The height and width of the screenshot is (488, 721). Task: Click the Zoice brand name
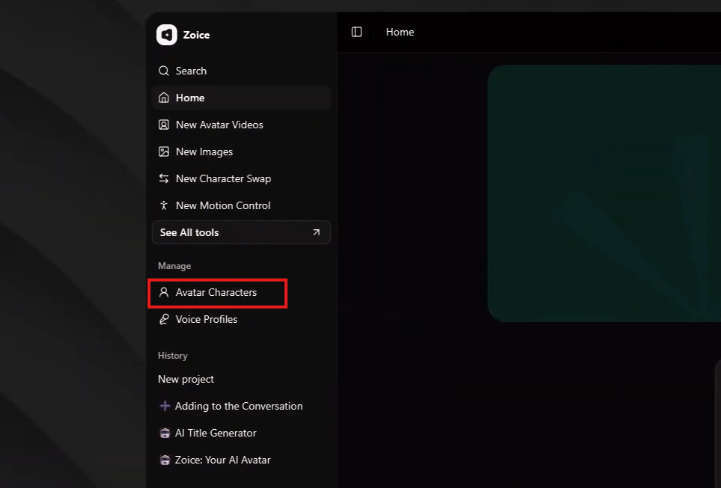(x=196, y=35)
